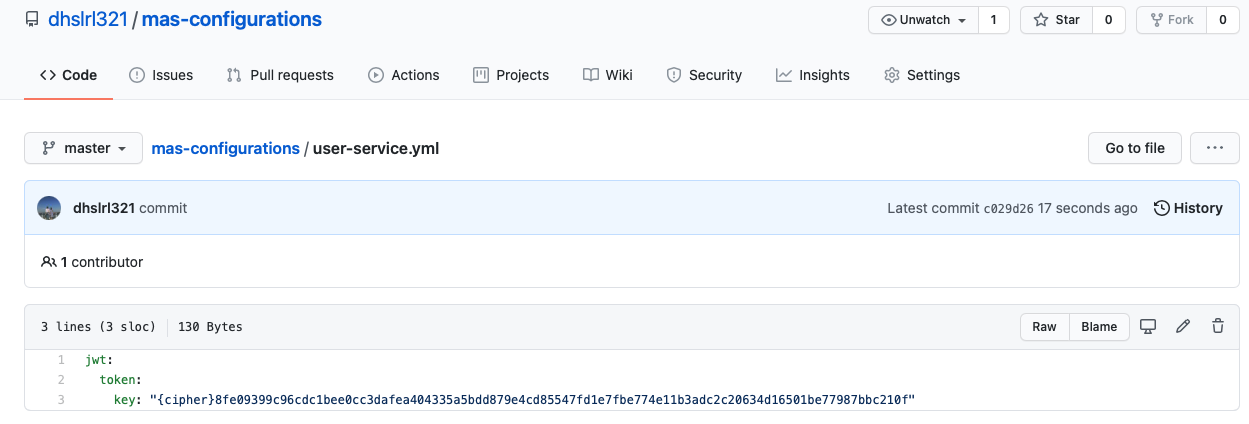Open mas-configurations repository title link

point(232,19)
